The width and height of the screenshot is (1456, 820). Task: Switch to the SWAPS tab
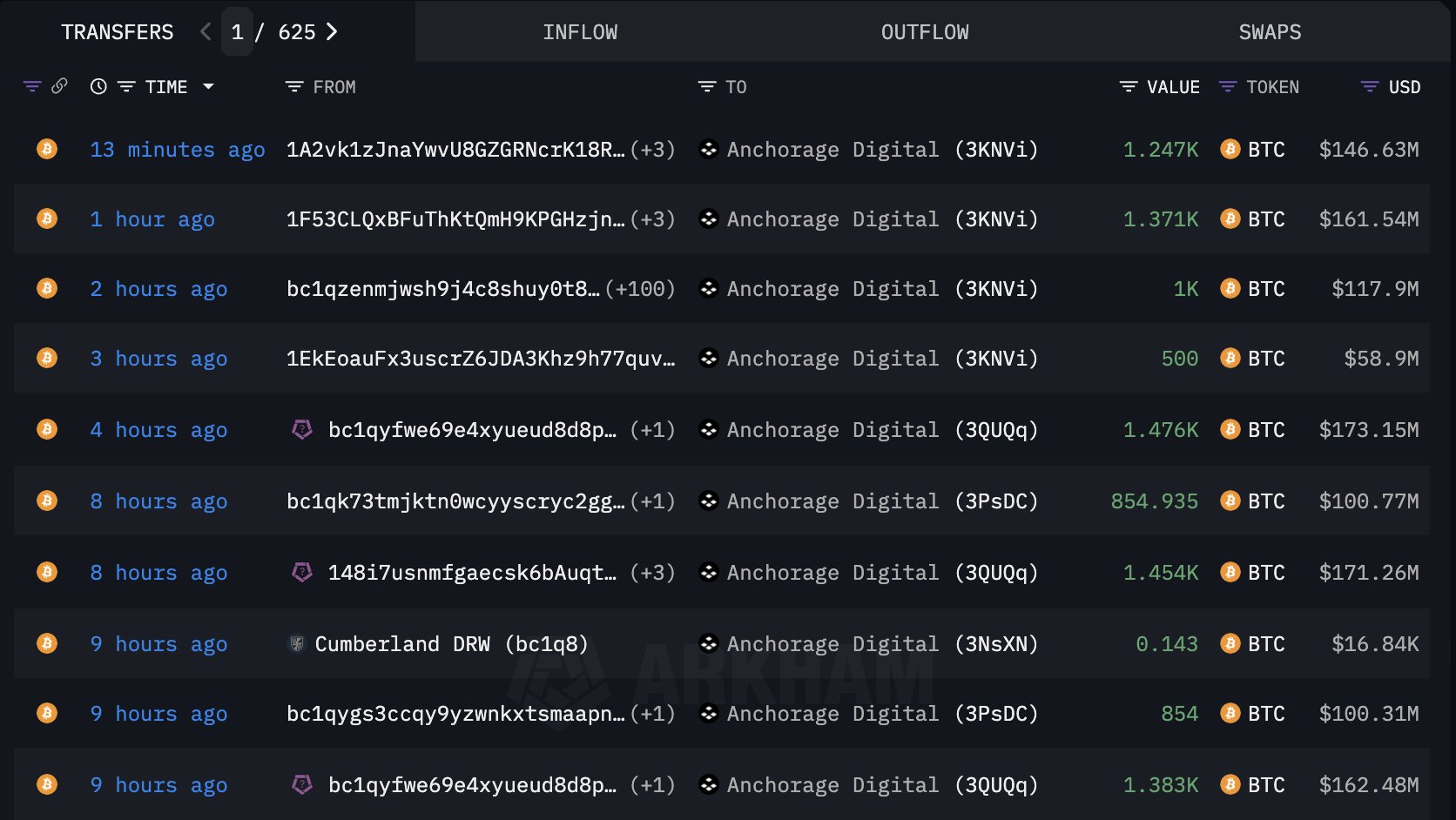coord(1270,32)
